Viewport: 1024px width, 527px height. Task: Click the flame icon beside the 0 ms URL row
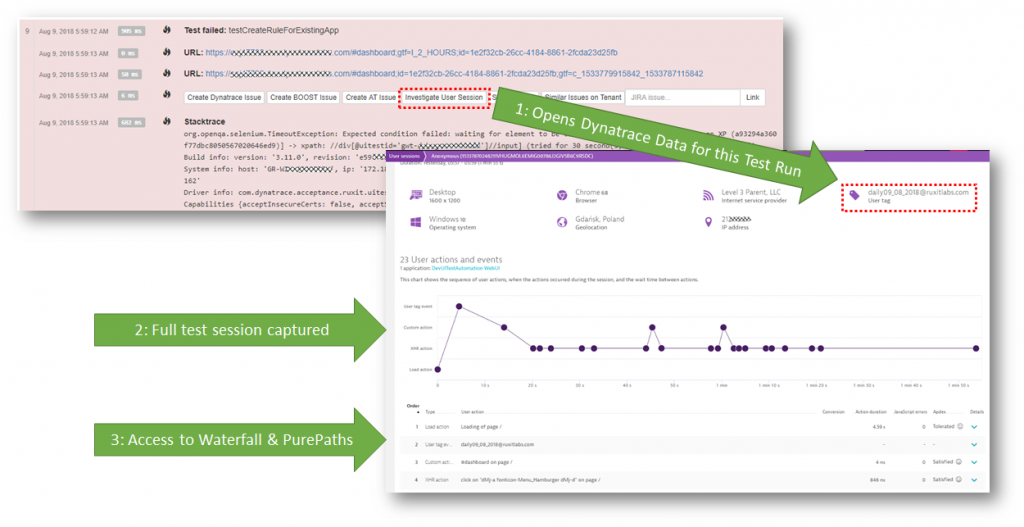167,52
